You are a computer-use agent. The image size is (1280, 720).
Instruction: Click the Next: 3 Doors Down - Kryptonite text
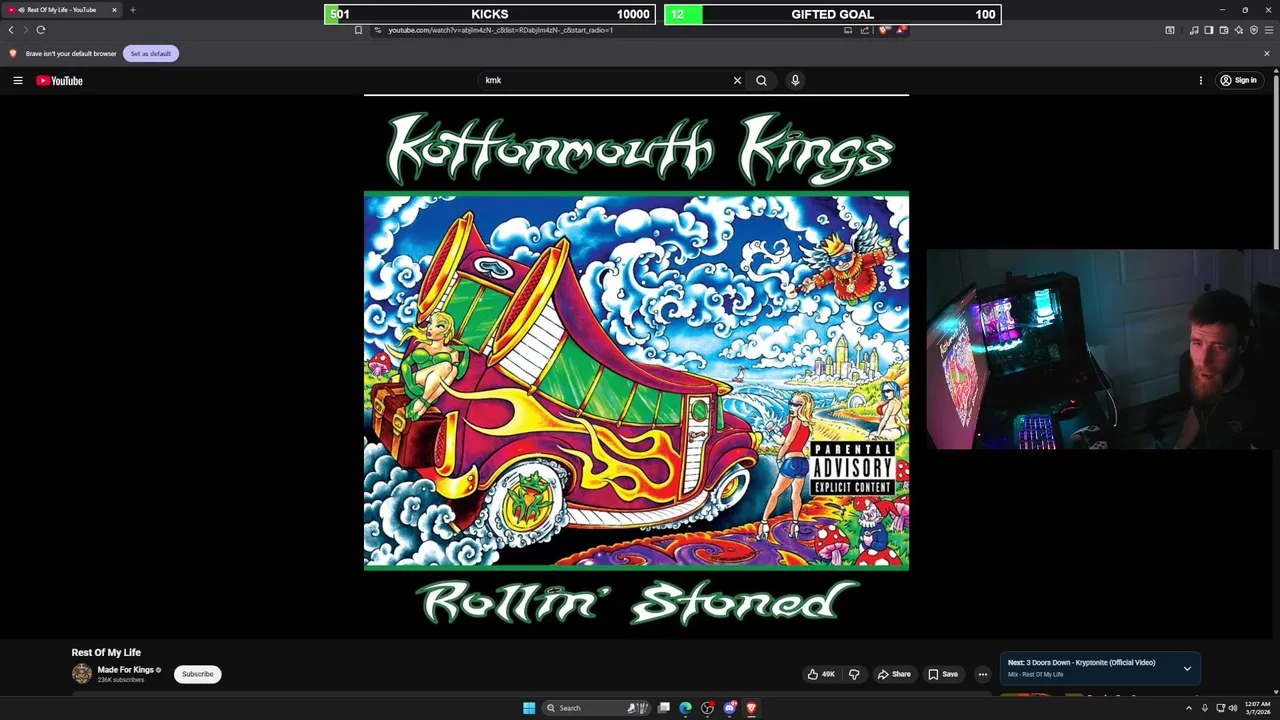(x=1081, y=663)
